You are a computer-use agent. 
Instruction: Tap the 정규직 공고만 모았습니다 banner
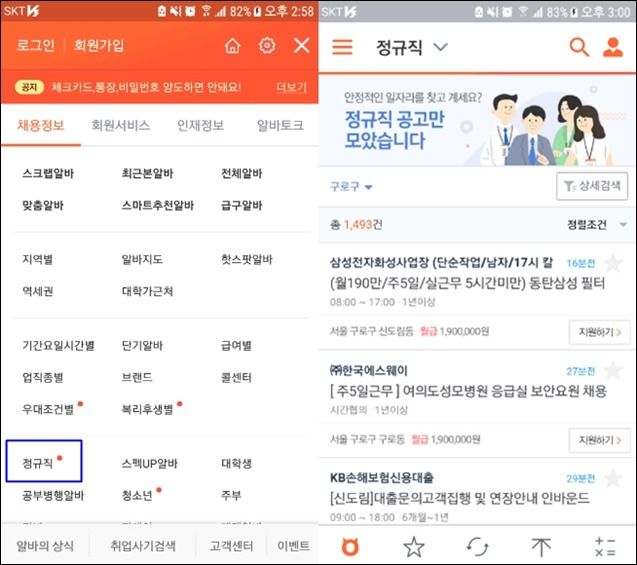click(477, 121)
